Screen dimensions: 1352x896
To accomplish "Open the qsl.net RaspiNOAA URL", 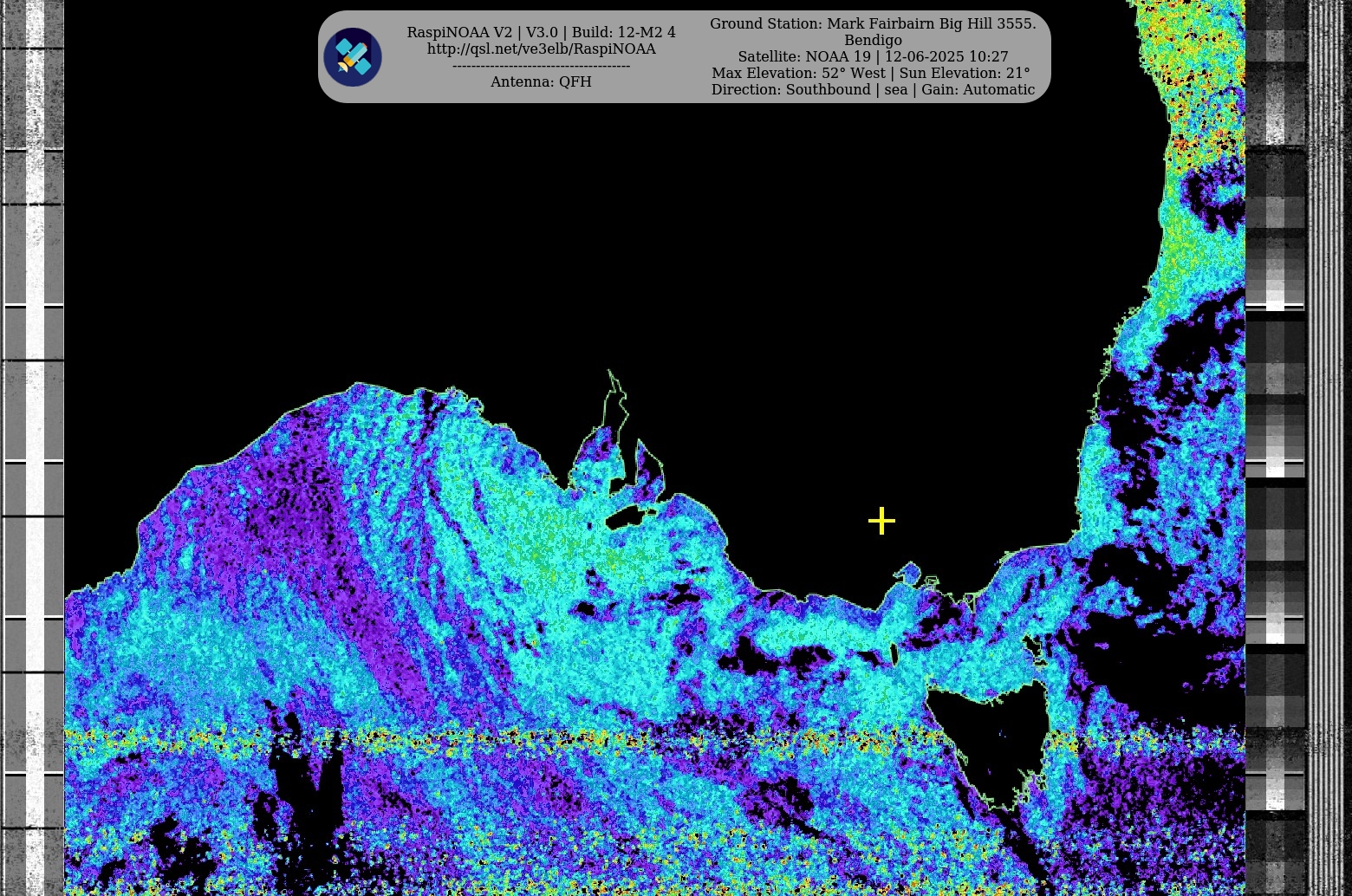I will [541, 49].
